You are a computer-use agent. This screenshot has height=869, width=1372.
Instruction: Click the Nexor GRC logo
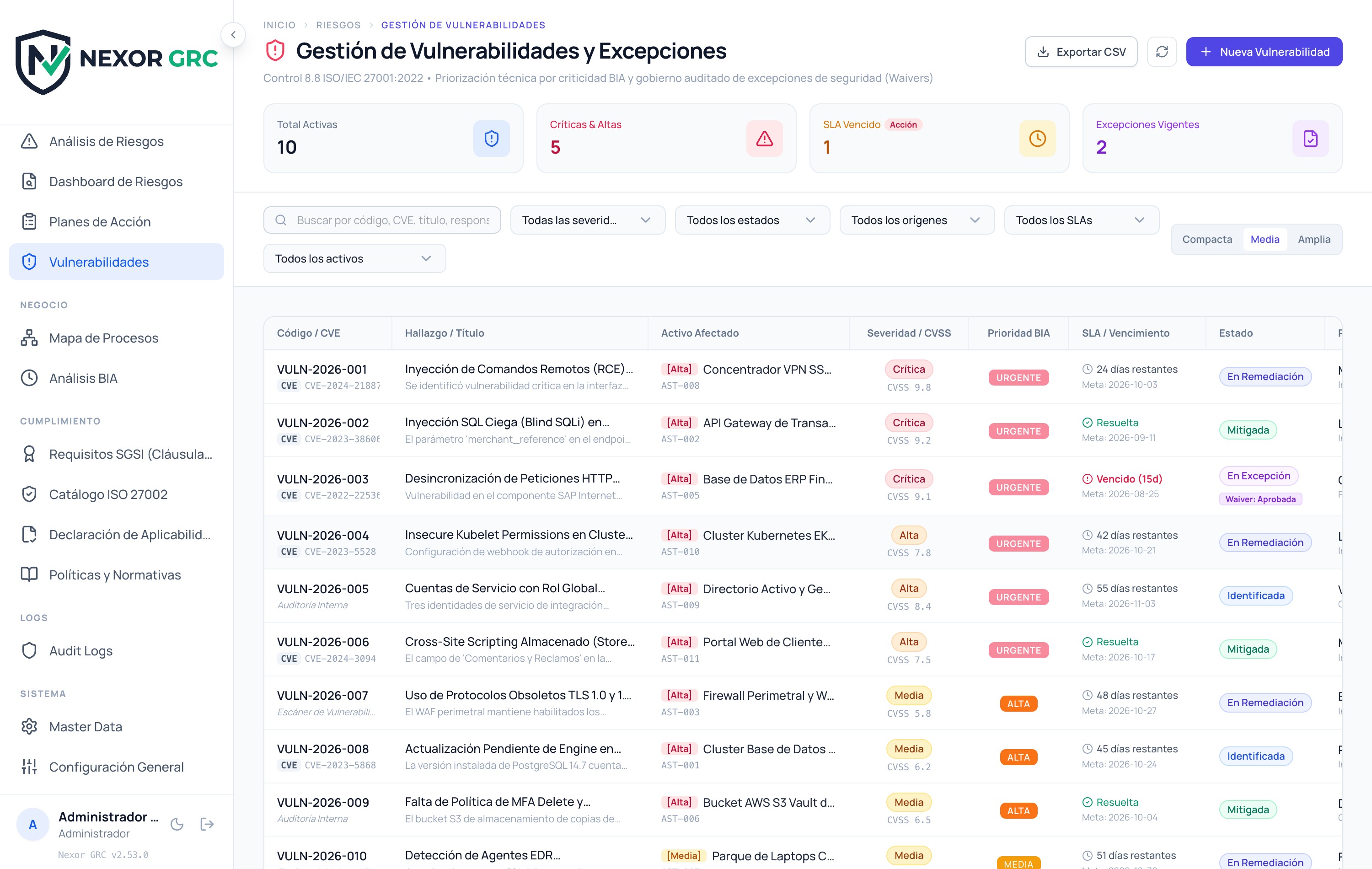[117, 62]
